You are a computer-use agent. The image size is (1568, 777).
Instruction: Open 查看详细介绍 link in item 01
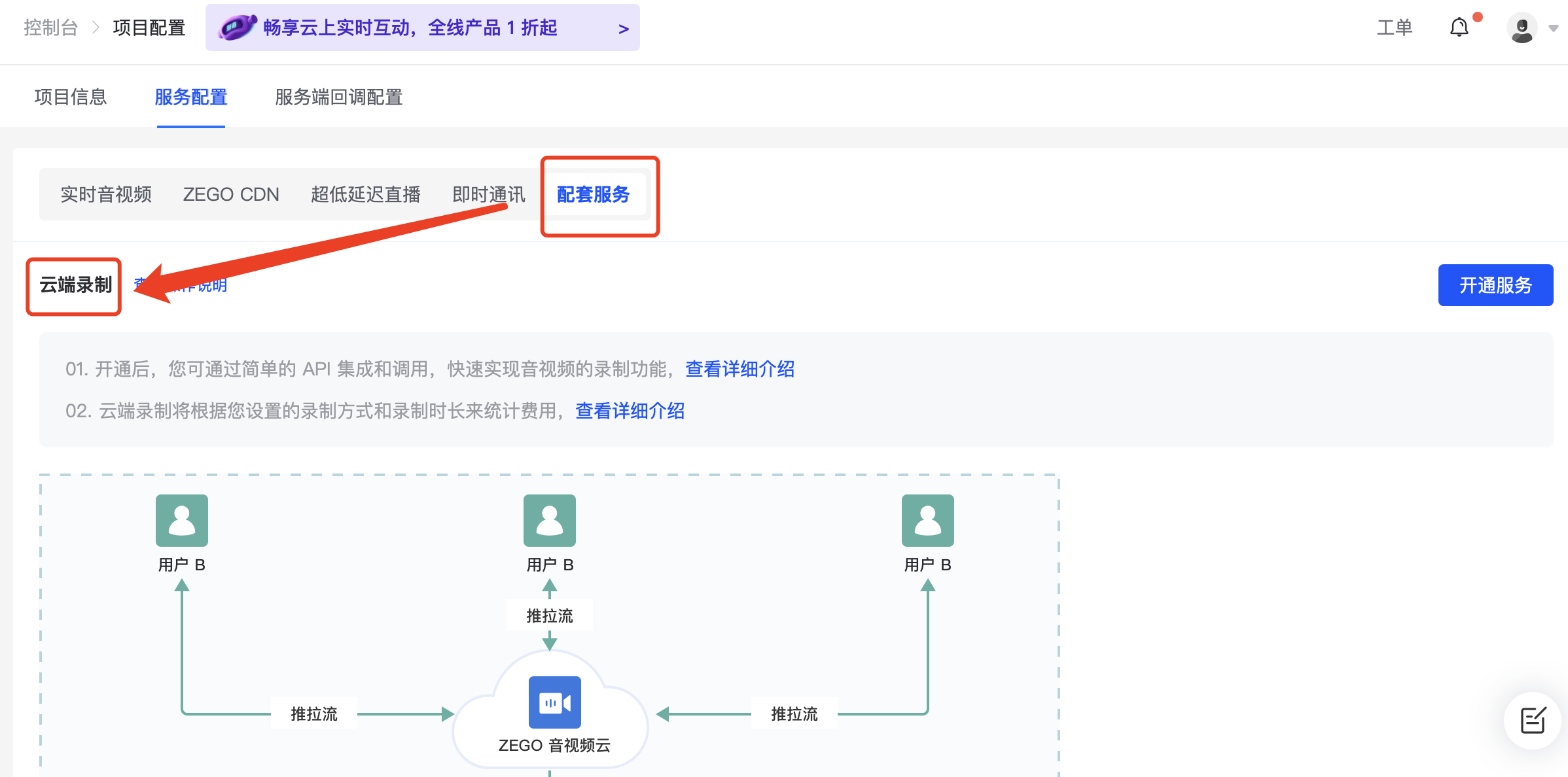click(739, 369)
